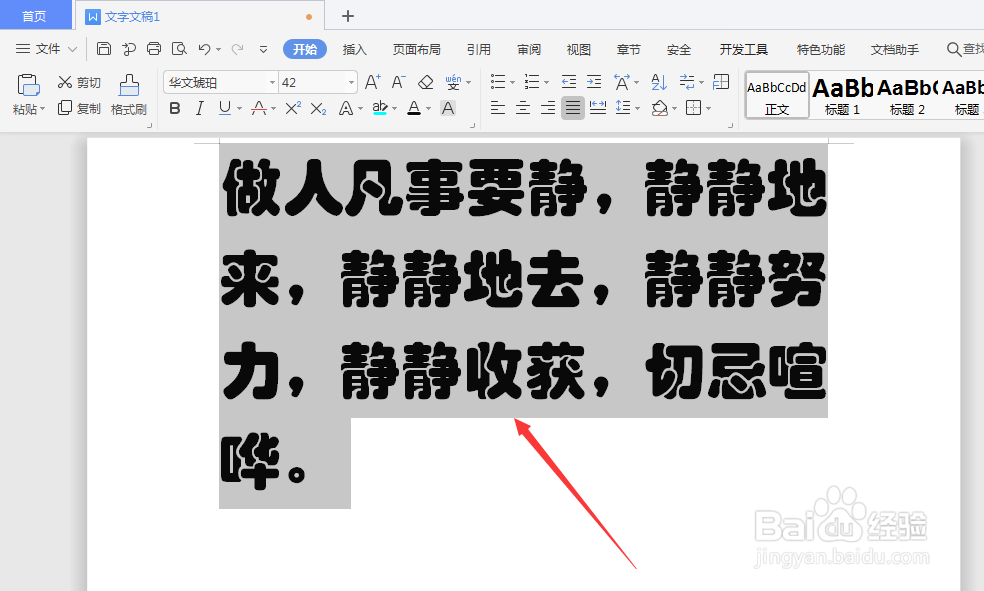984x591 pixels.
Task: Open the underline style dropdown arrow
Action: click(240, 109)
